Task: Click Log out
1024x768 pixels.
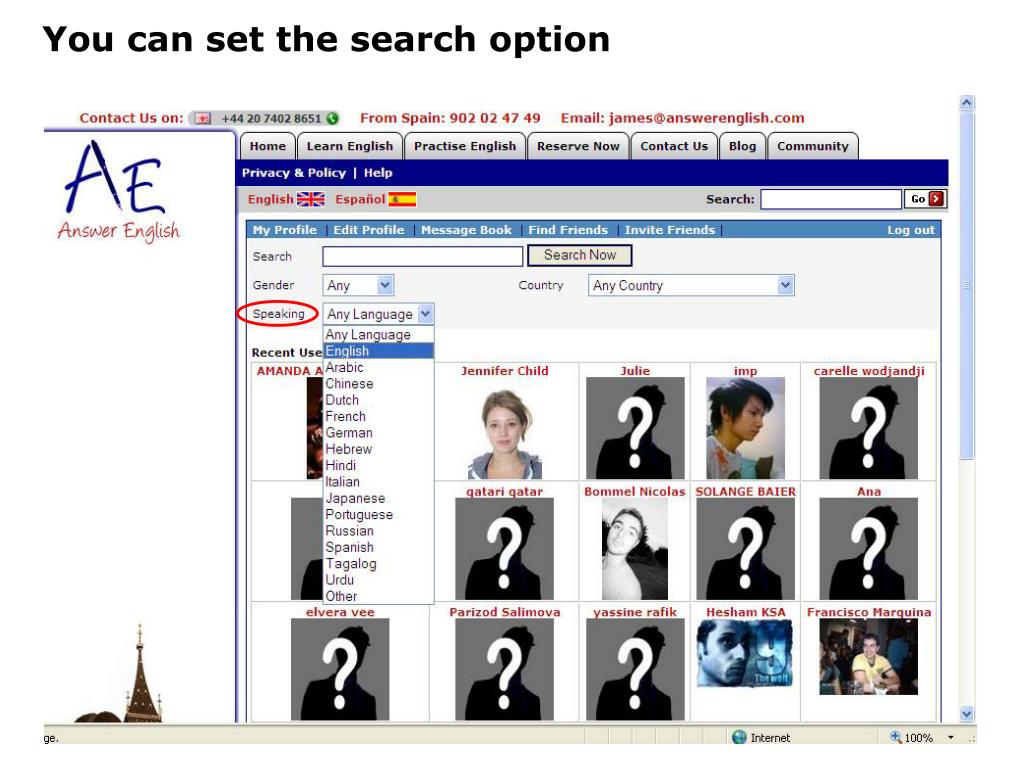Action: pos(911,230)
